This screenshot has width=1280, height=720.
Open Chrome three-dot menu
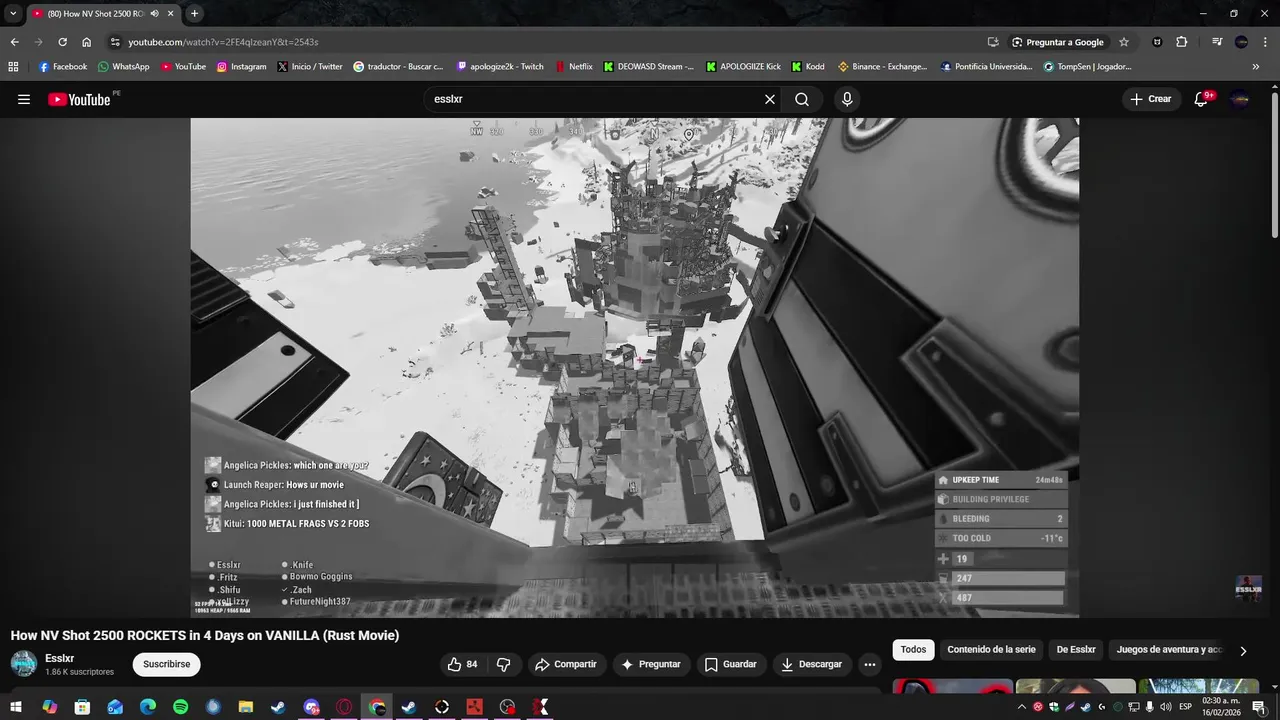pyautogui.click(x=1266, y=42)
